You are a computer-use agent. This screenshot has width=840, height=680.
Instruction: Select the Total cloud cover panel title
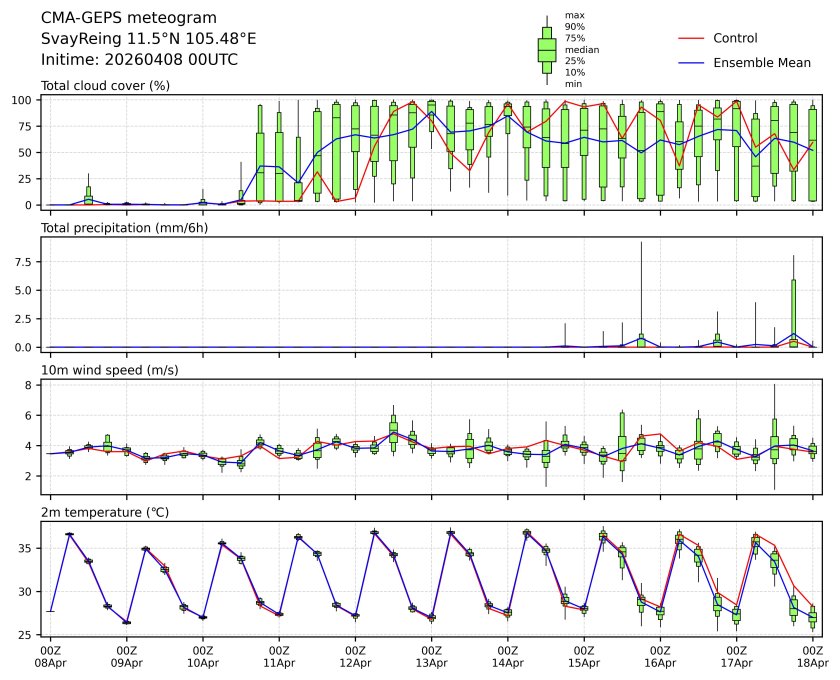(105, 85)
